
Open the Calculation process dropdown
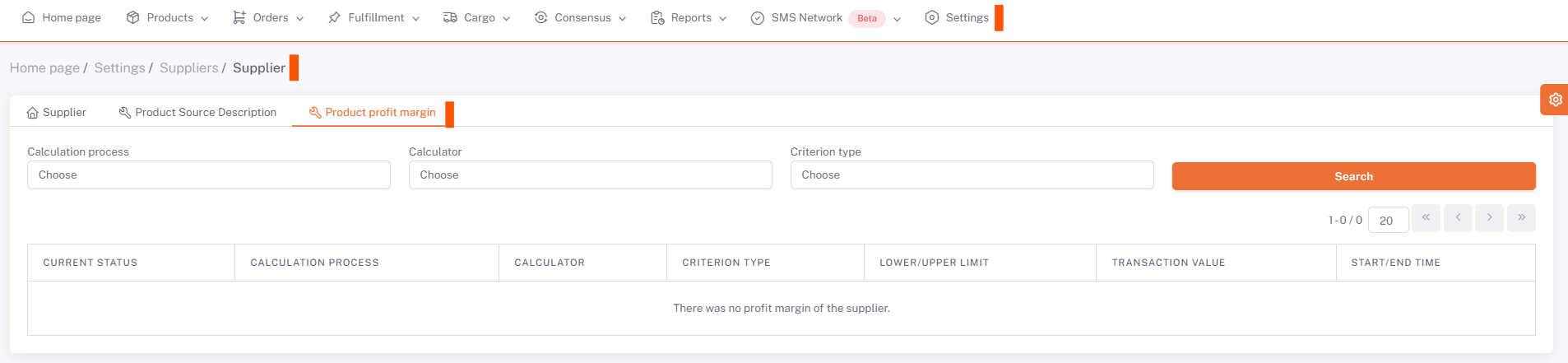pyautogui.click(x=208, y=175)
